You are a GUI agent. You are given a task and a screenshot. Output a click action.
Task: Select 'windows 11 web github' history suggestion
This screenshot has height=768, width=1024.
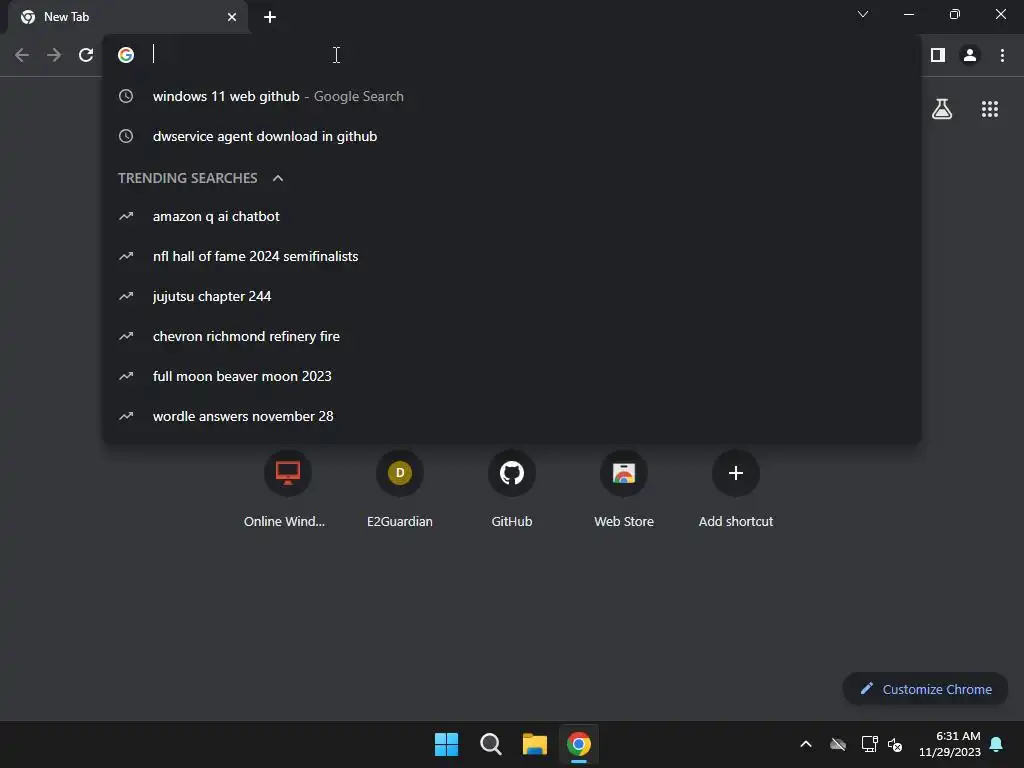pyautogui.click(x=511, y=97)
